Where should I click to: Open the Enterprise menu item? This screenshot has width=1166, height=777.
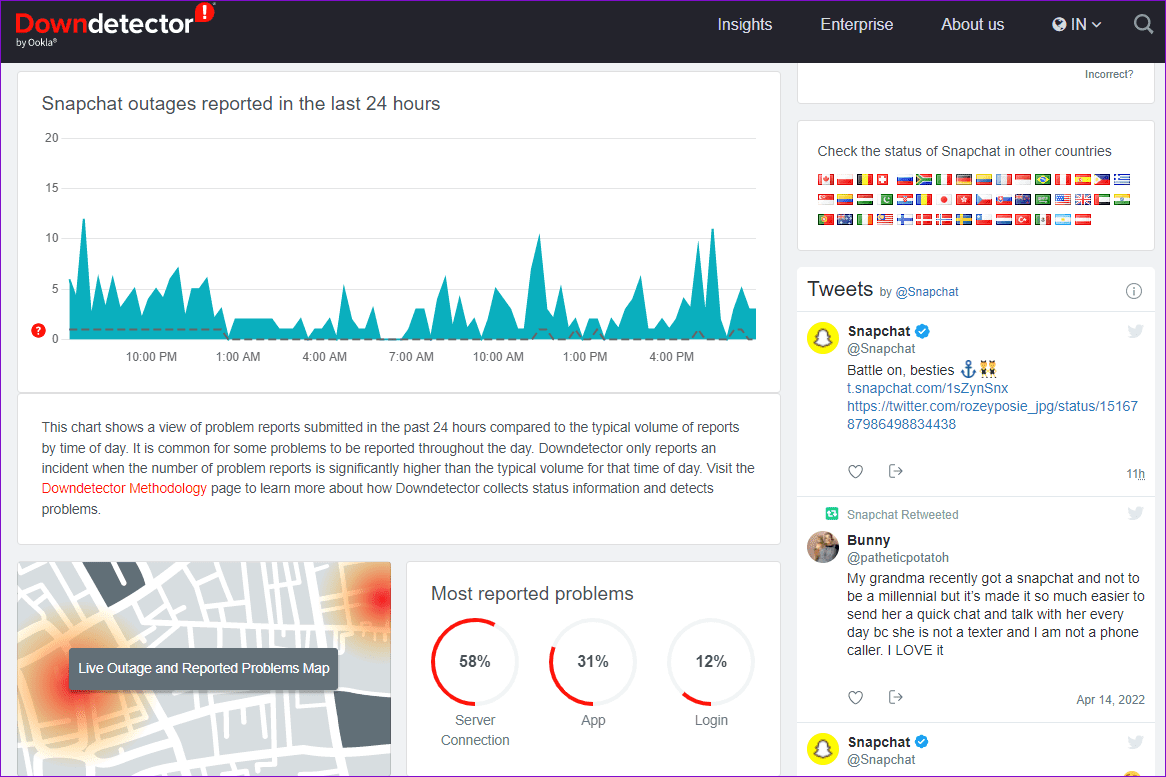click(x=857, y=24)
